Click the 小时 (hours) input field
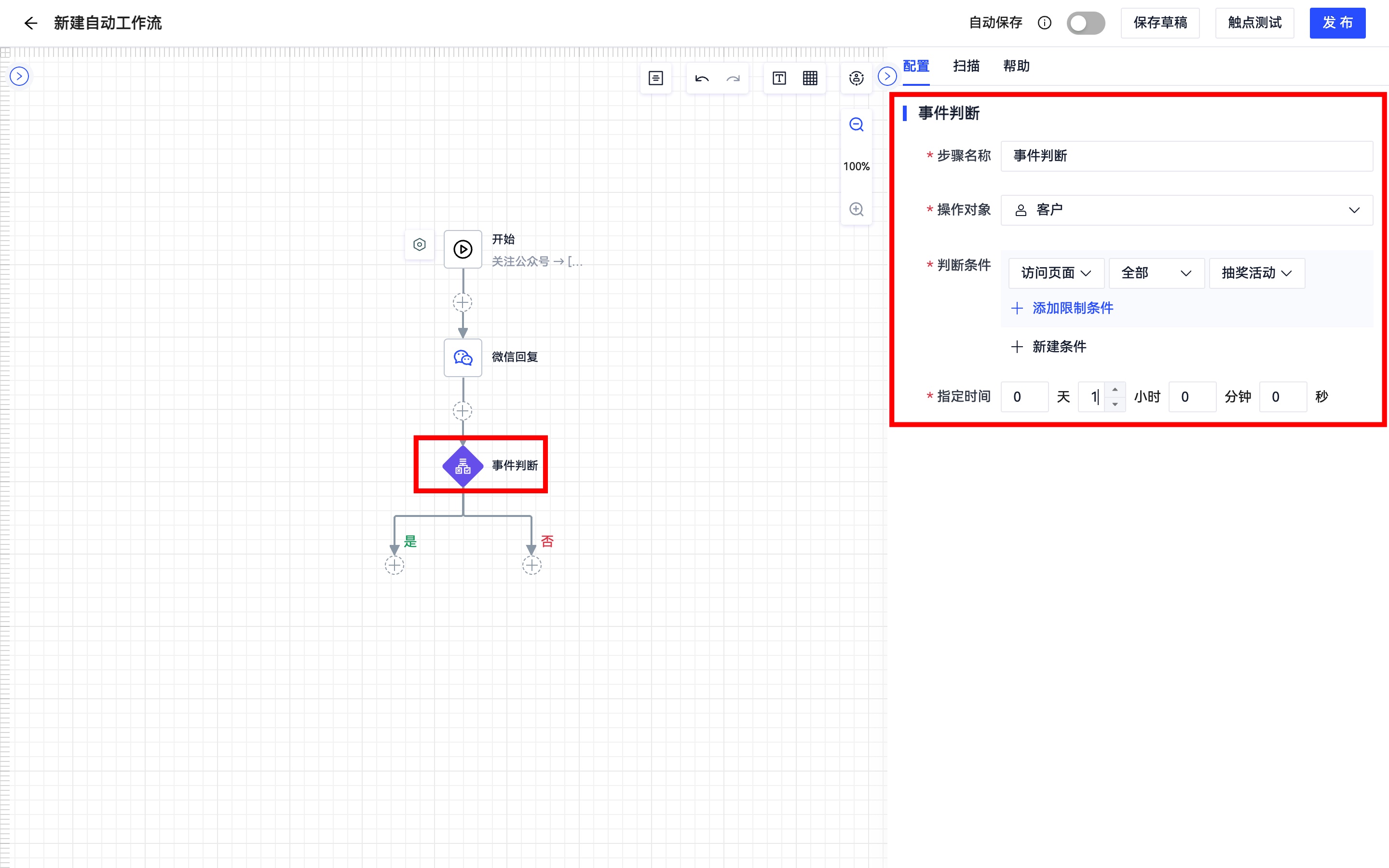1389x868 pixels. click(x=1091, y=397)
